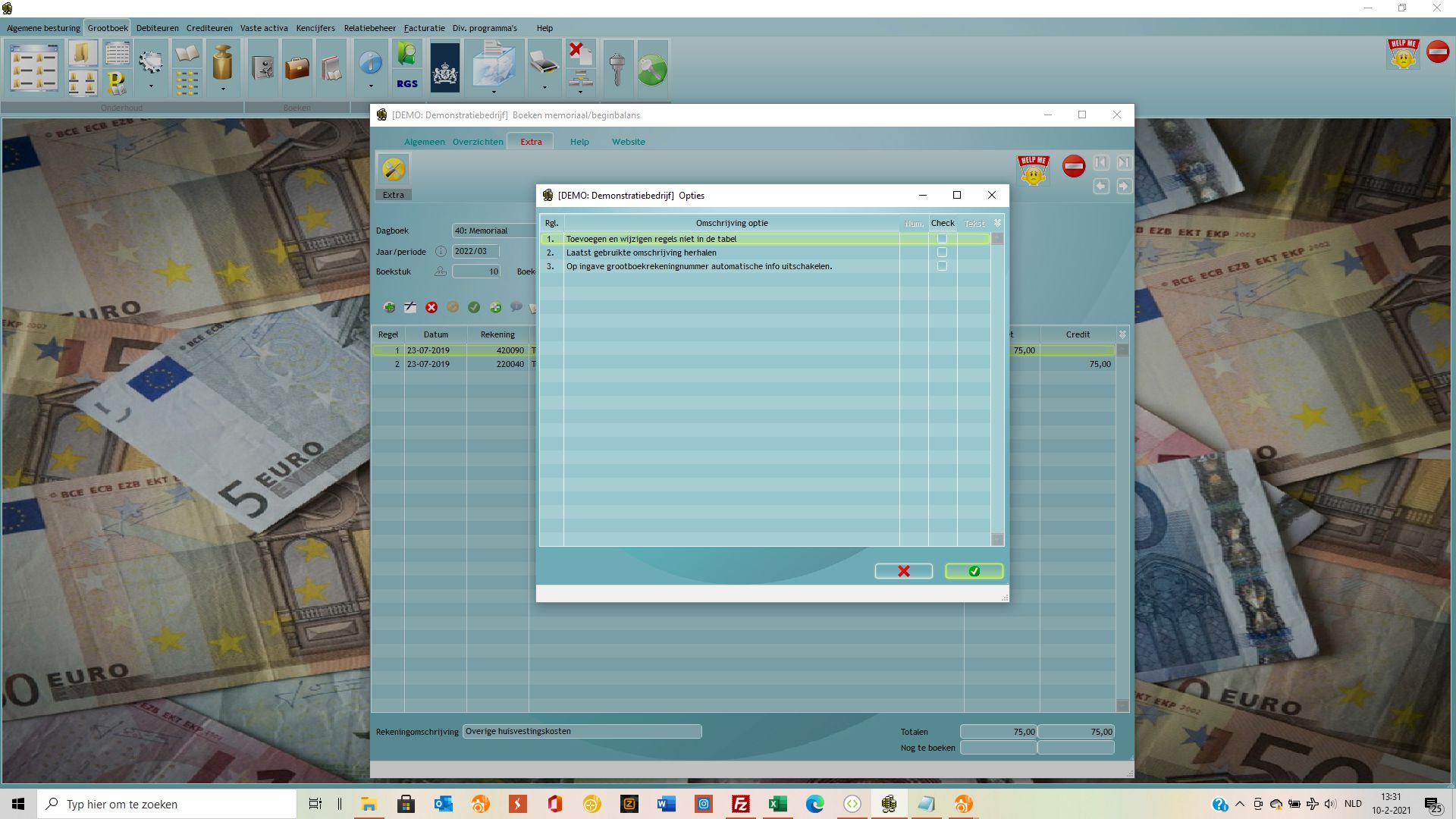1456x819 pixels.
Task: Expand the dropdown arrow under the info icon
Action: coord(371,87)
